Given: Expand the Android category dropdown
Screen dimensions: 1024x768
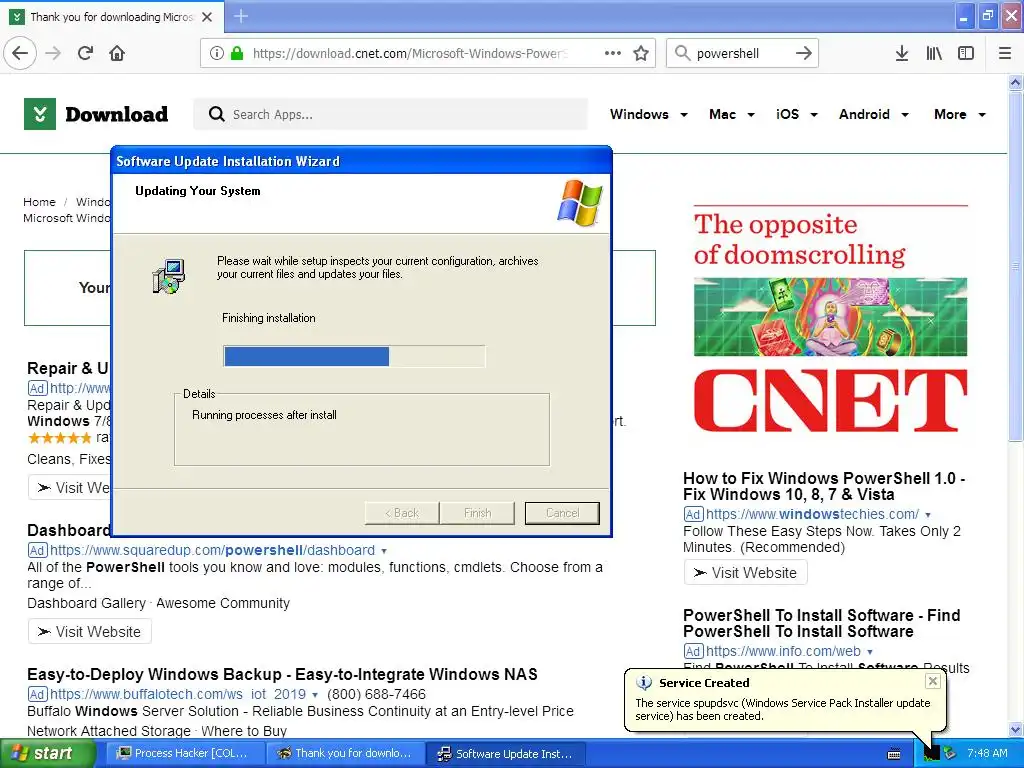Looking at the screenshot, I should coord(905,115).
